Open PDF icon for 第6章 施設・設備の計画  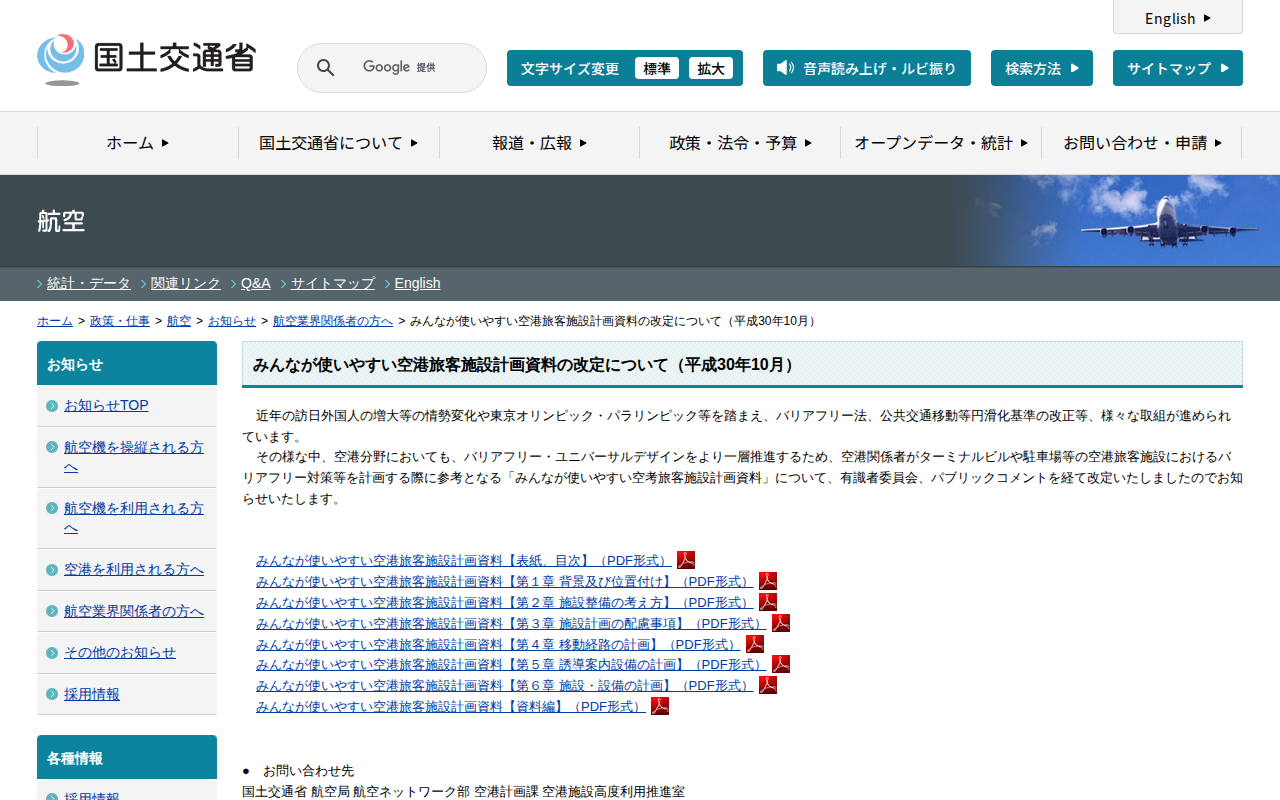[768, 685]
